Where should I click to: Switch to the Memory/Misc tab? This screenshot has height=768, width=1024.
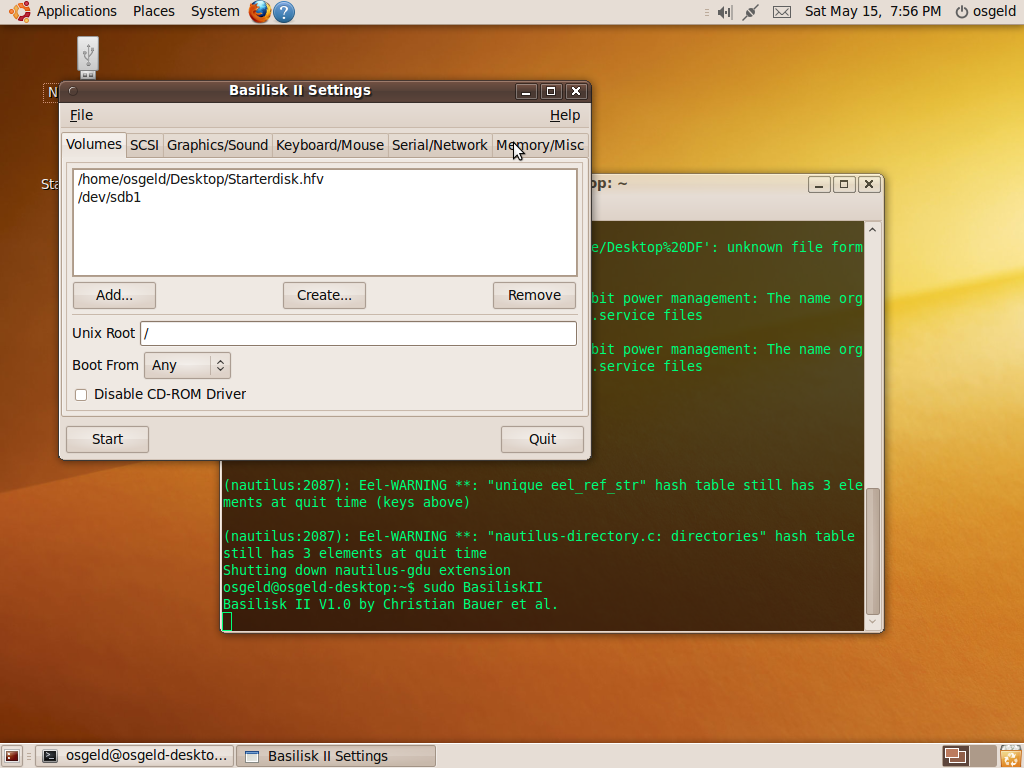tap(540, 145)
